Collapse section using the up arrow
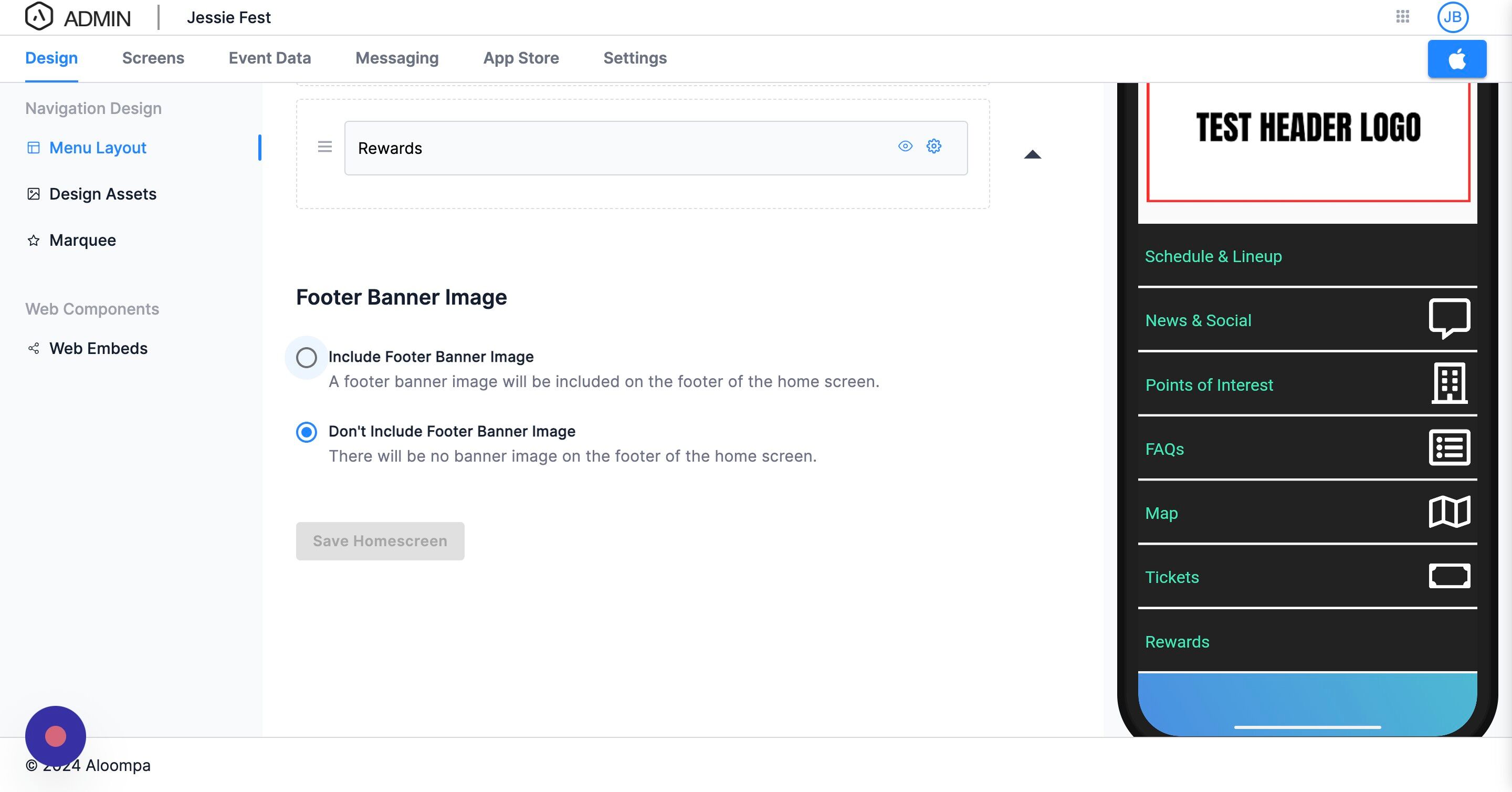The image size is (1512, 792). 1032,155
